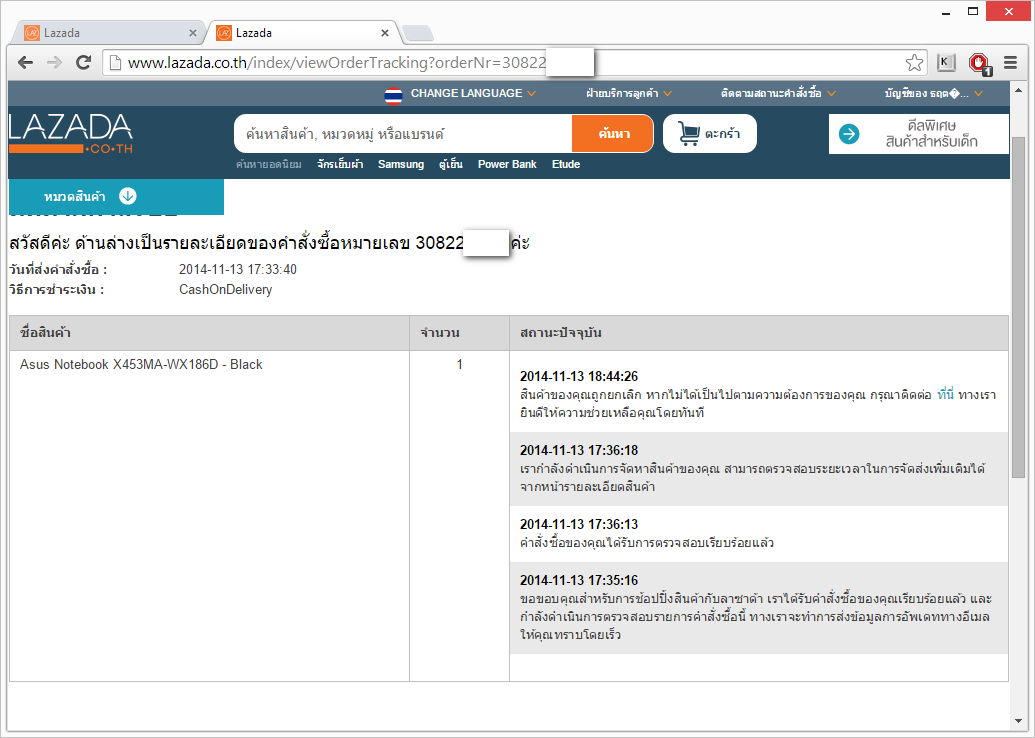
Task: Click the LAZADA.CO.TH logo
Action: 71,133
